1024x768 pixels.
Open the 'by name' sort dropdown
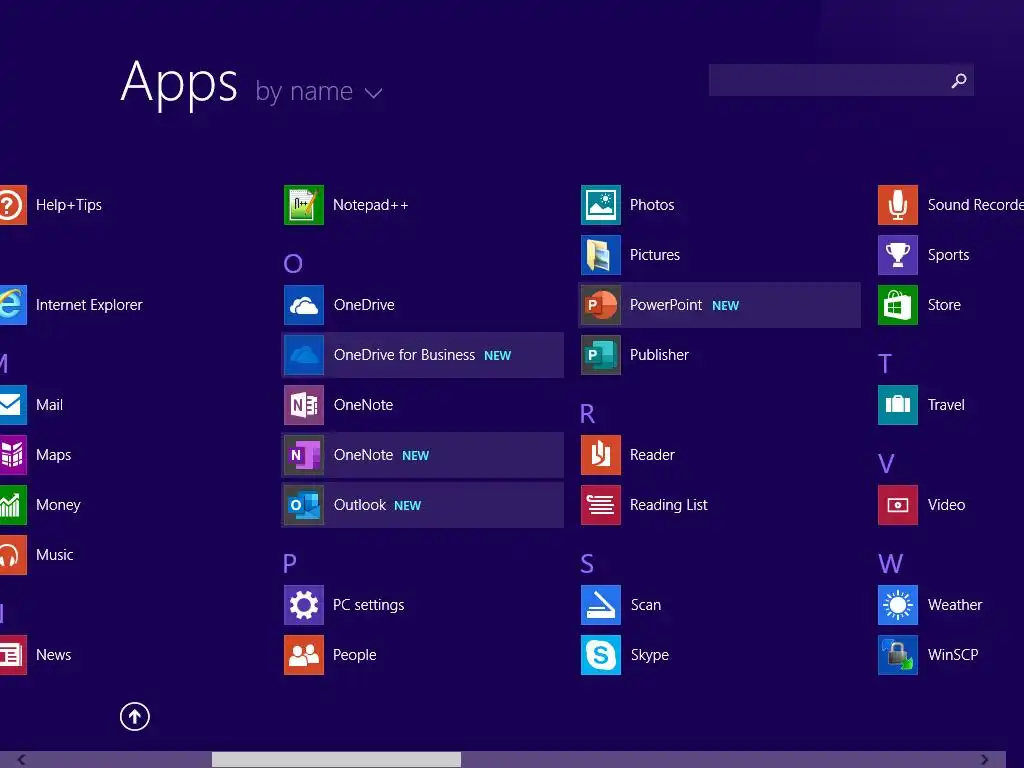[319, 91]
